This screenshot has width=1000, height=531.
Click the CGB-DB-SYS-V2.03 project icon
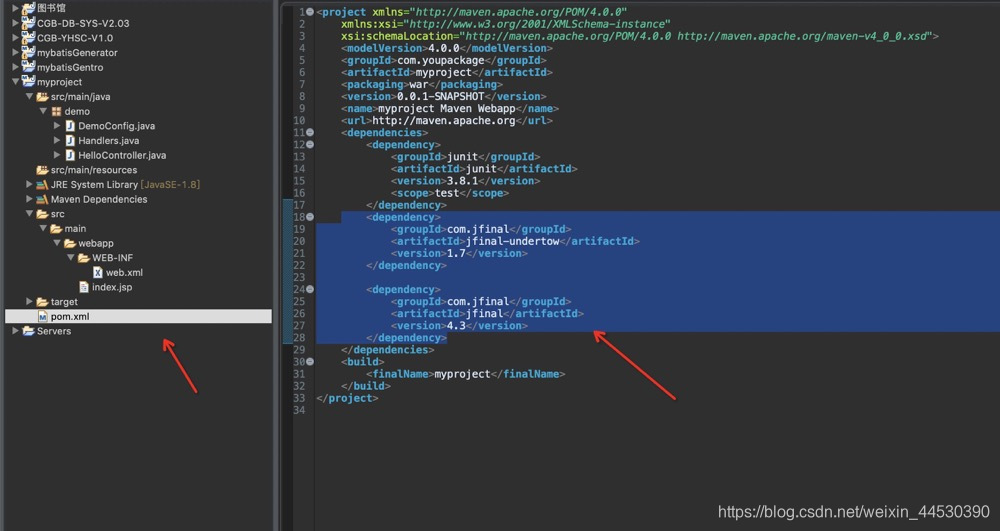(28, 22)
